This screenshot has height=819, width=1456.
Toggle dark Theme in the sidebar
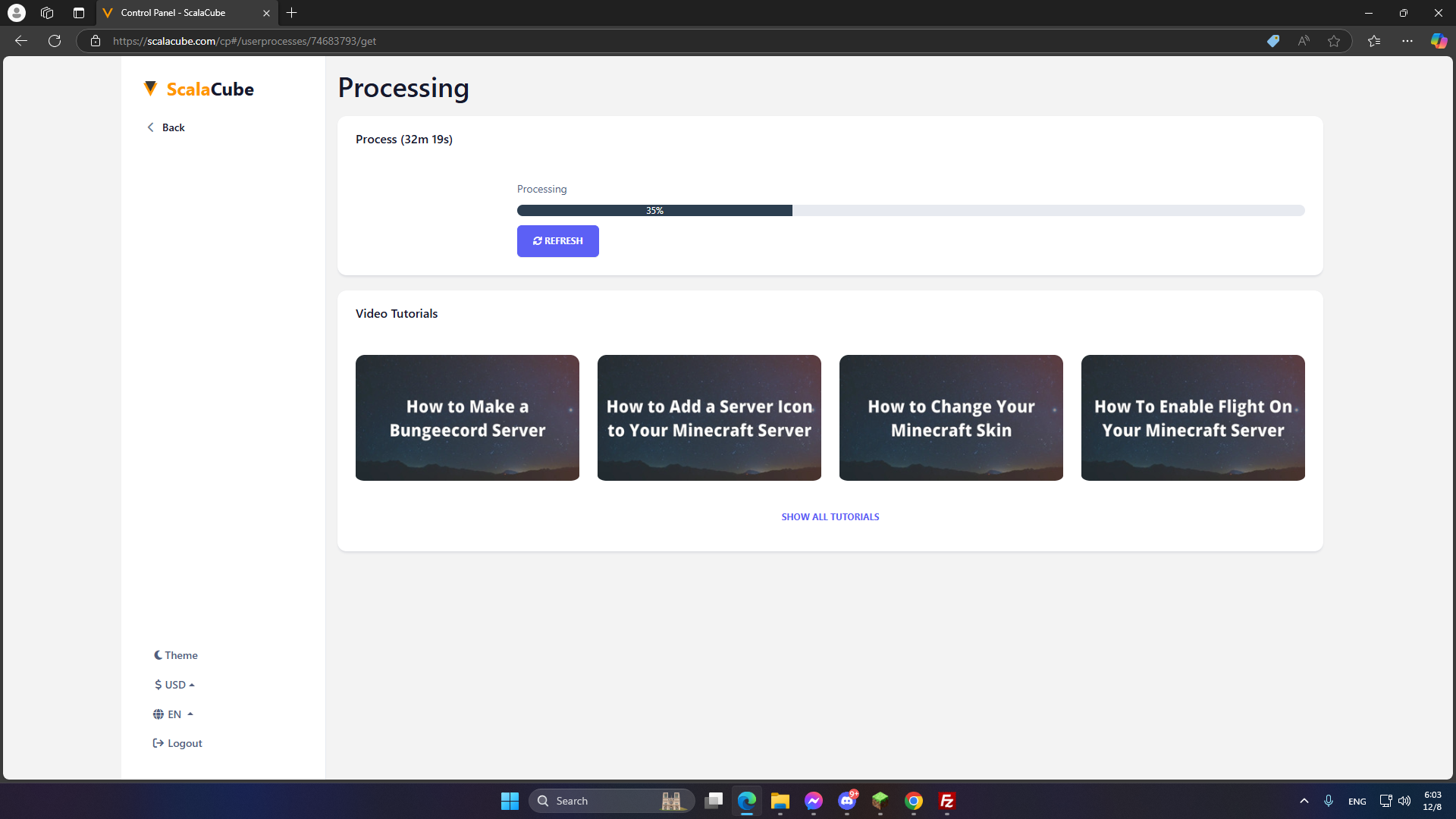[176, 655]
